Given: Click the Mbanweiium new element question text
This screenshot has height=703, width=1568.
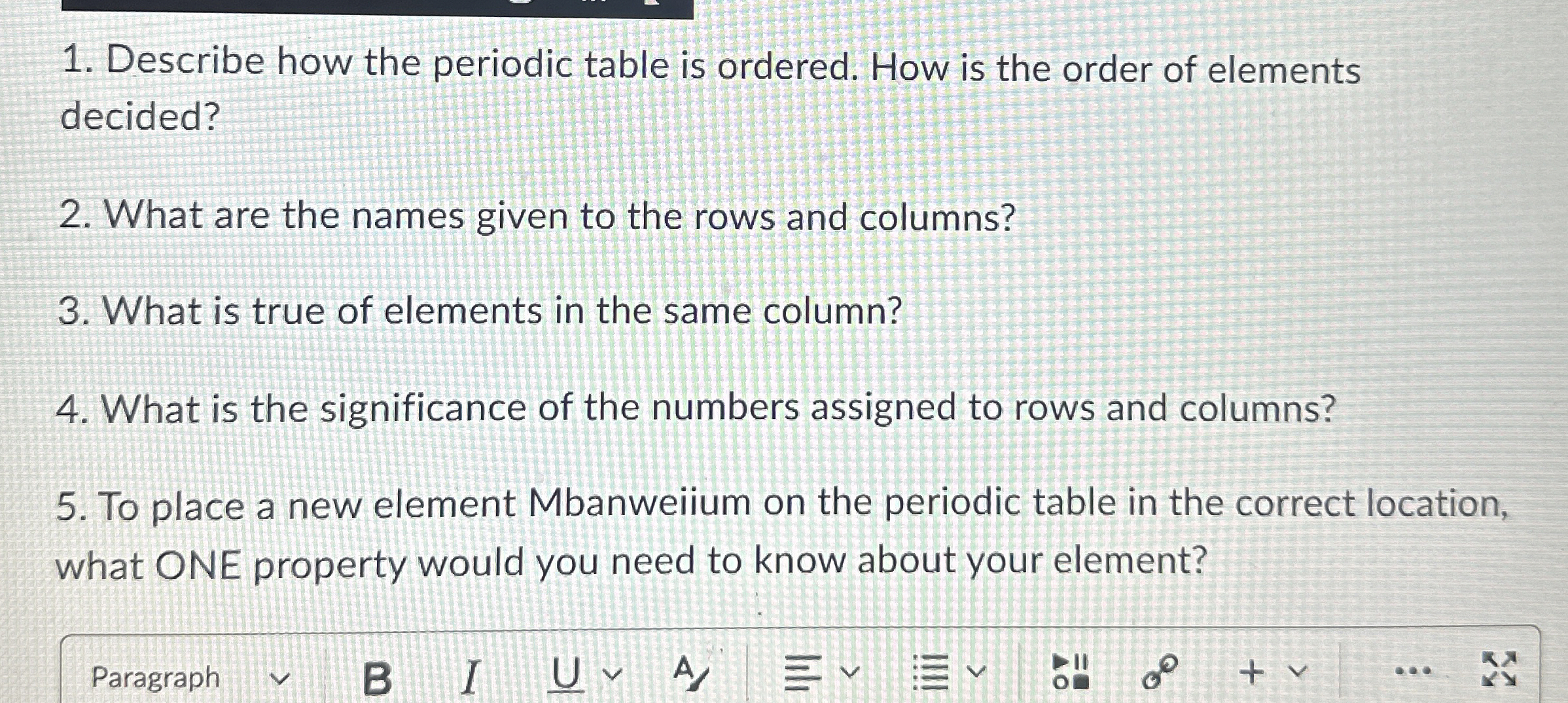Looking at the screenshot, I should pyautogui.click(x=783, y=533).
